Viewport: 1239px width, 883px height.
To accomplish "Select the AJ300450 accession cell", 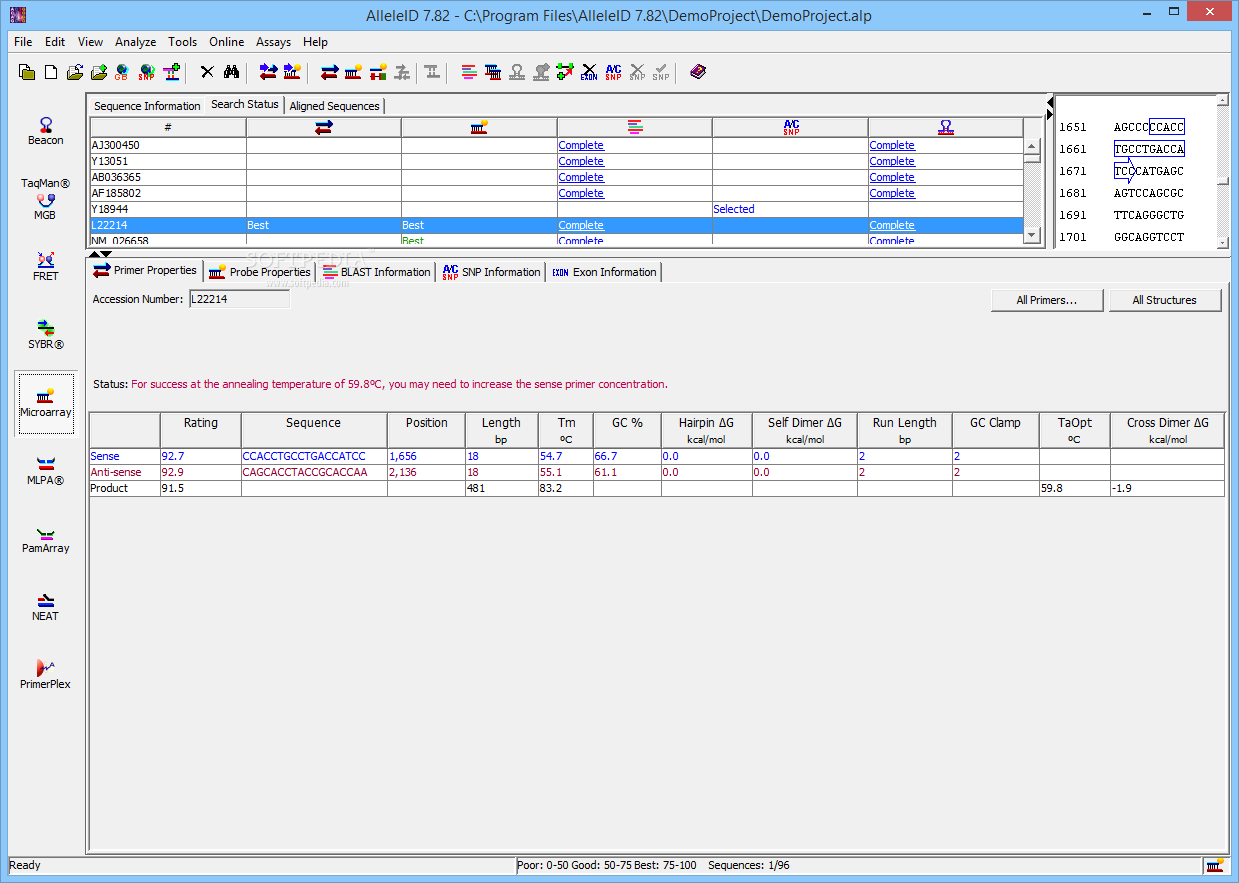I will (168, 145).
